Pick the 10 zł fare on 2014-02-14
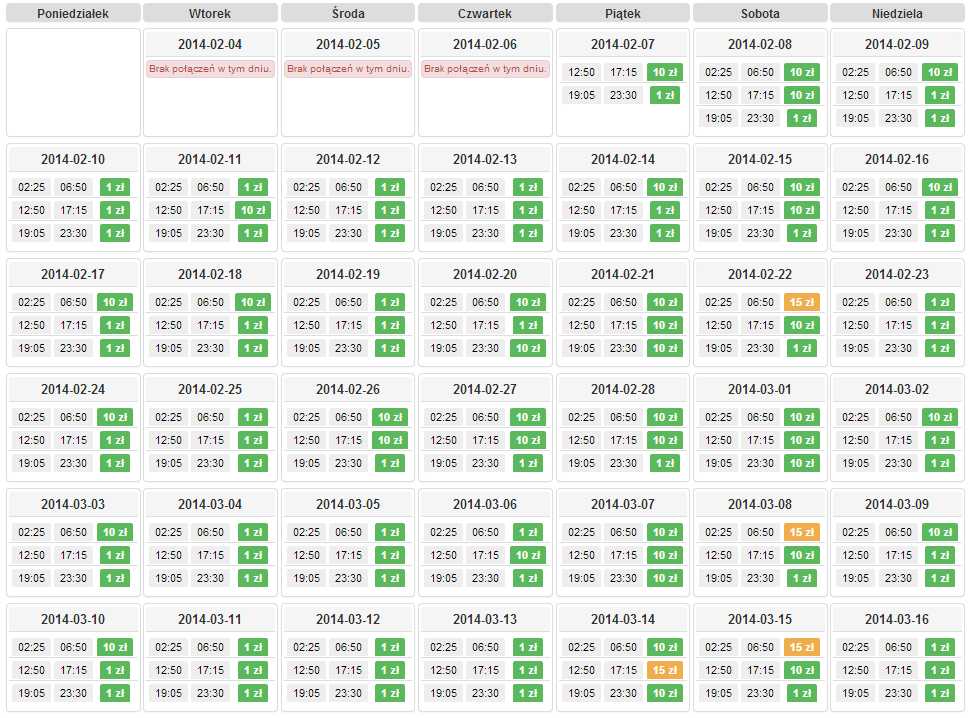This screenshot has height=718, width=975. pyautogui.click(x=664, y=187)
